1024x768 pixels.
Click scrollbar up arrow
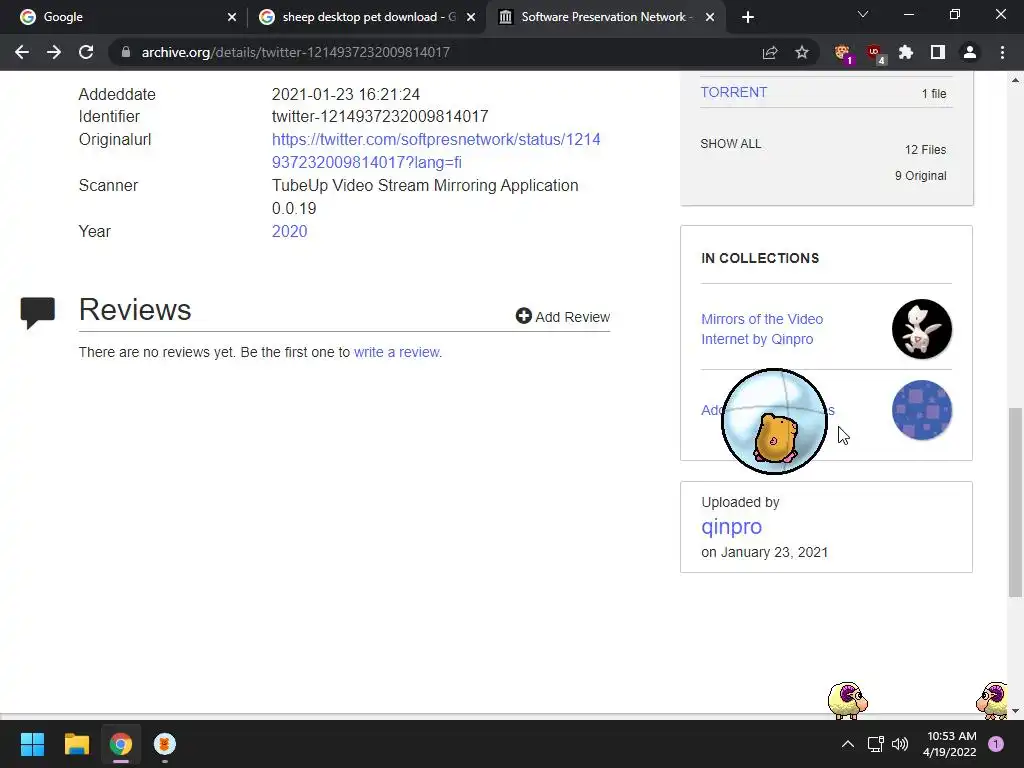[1015, 80]
